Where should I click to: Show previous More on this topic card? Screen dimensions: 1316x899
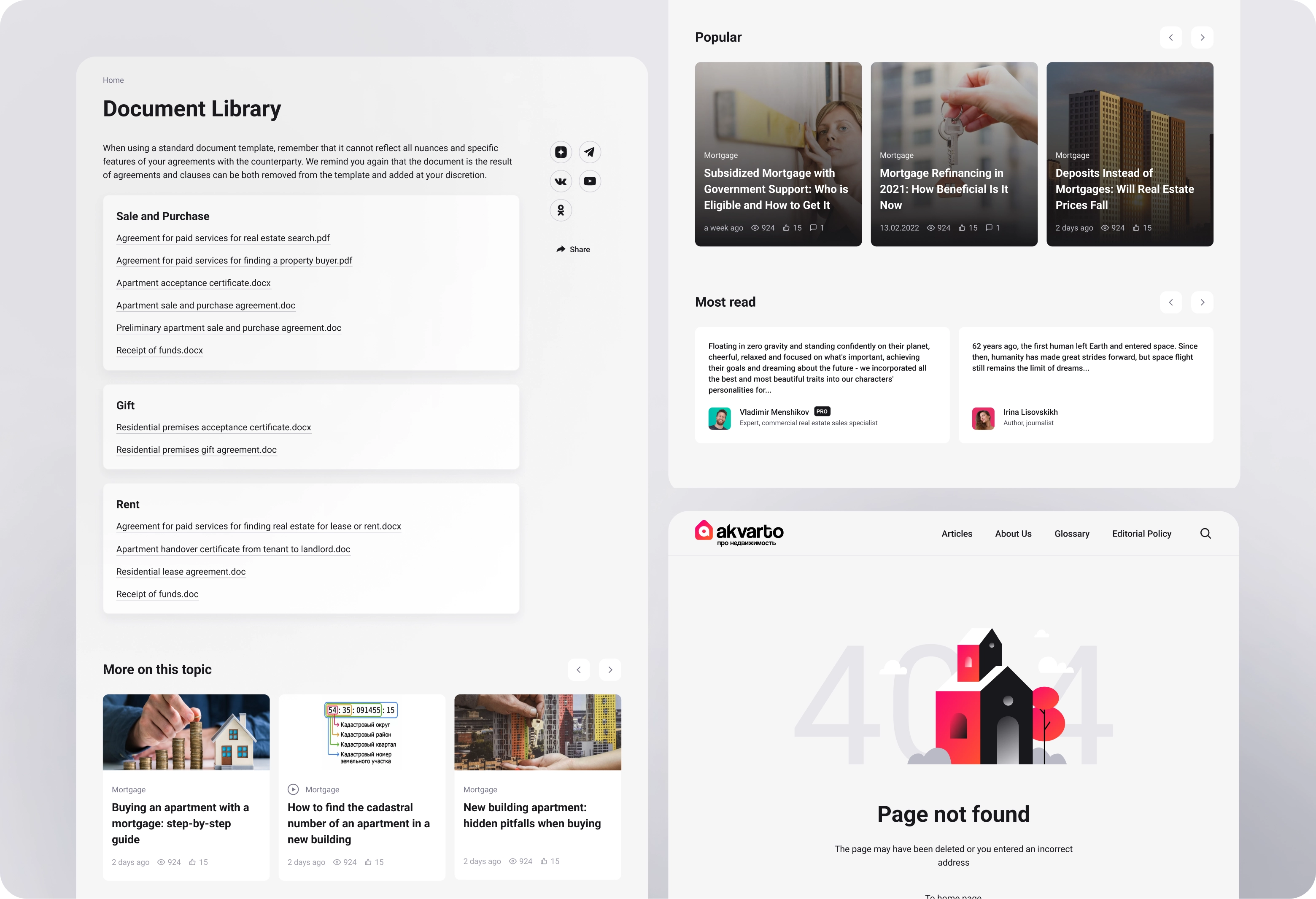tap(578, 670)
